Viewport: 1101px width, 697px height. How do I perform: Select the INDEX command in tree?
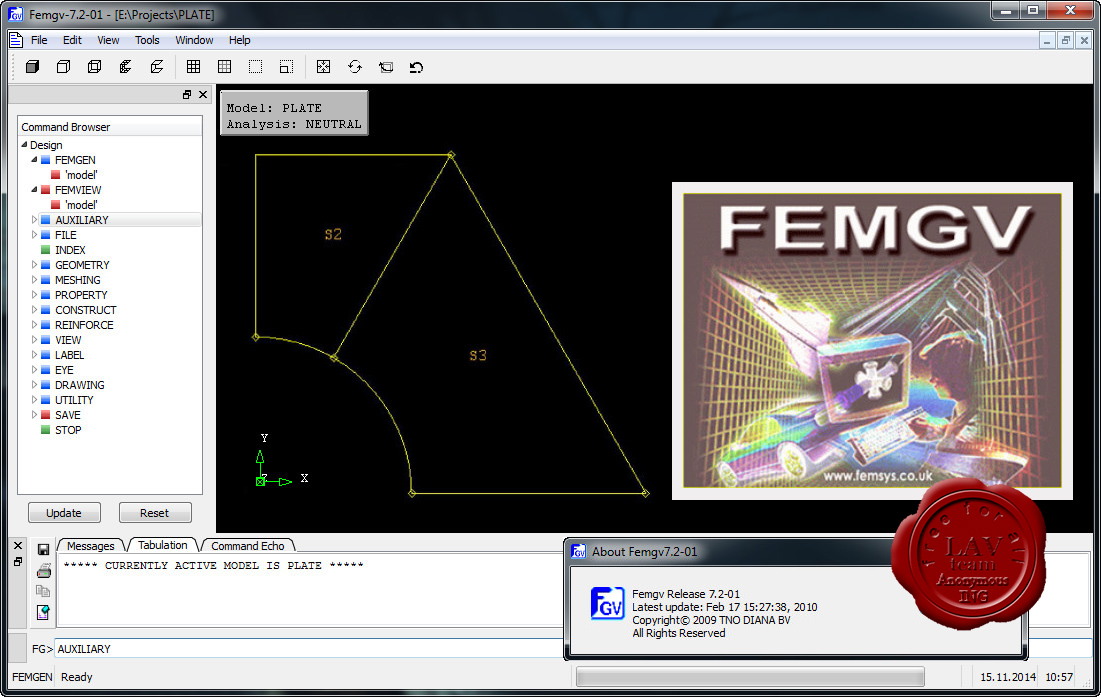pos(70,250)
